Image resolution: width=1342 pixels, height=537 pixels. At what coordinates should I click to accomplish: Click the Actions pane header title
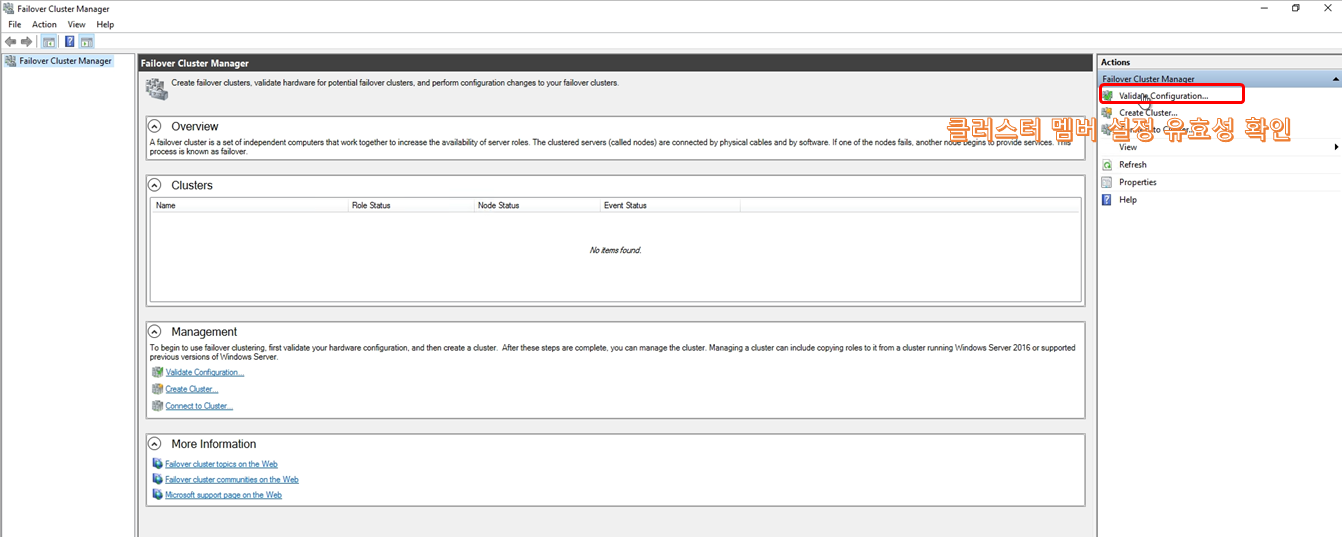coord(1116,62)
